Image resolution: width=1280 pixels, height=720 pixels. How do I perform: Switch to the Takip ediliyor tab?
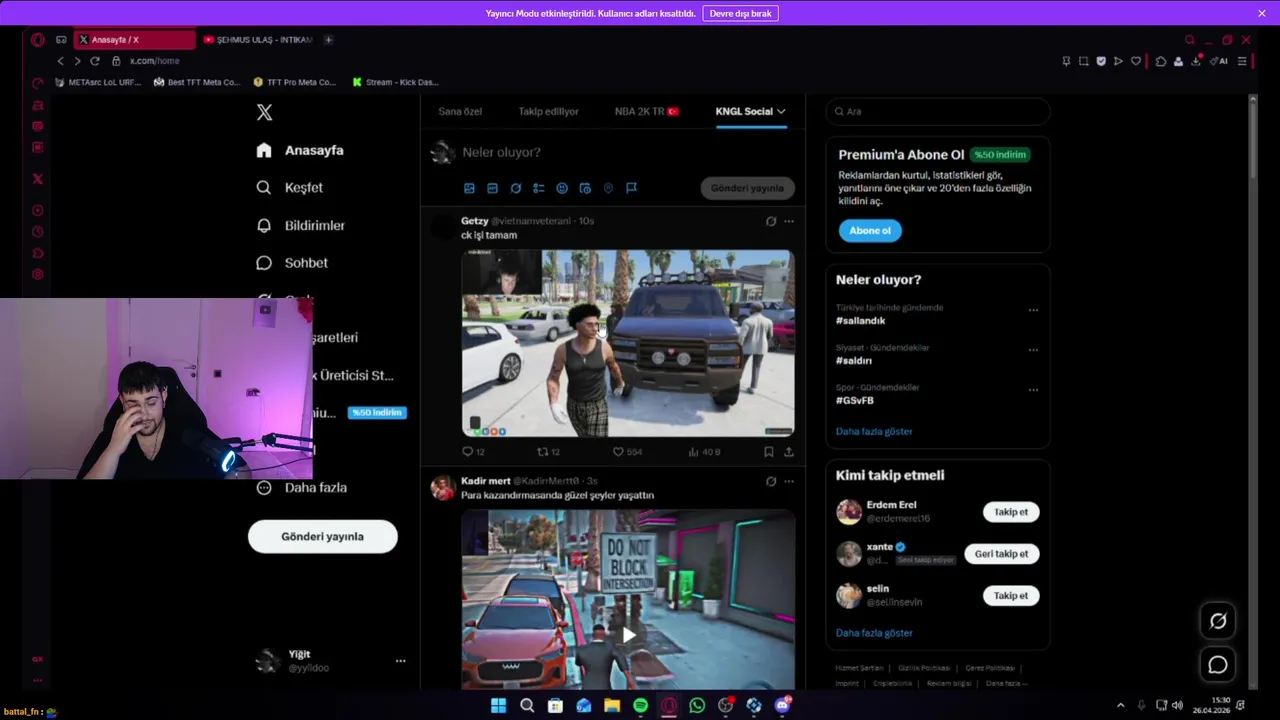point(548,111)
